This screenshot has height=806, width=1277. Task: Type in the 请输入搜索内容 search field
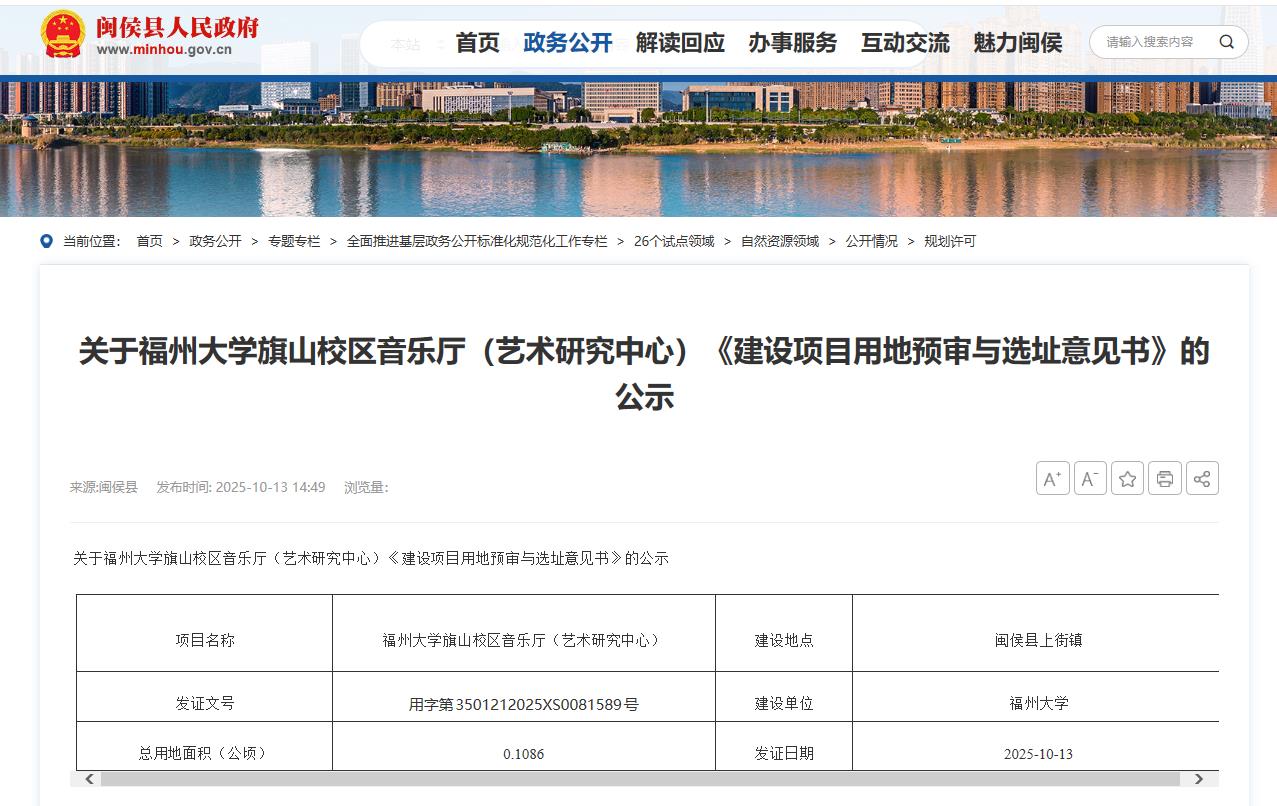point(1150,42)
